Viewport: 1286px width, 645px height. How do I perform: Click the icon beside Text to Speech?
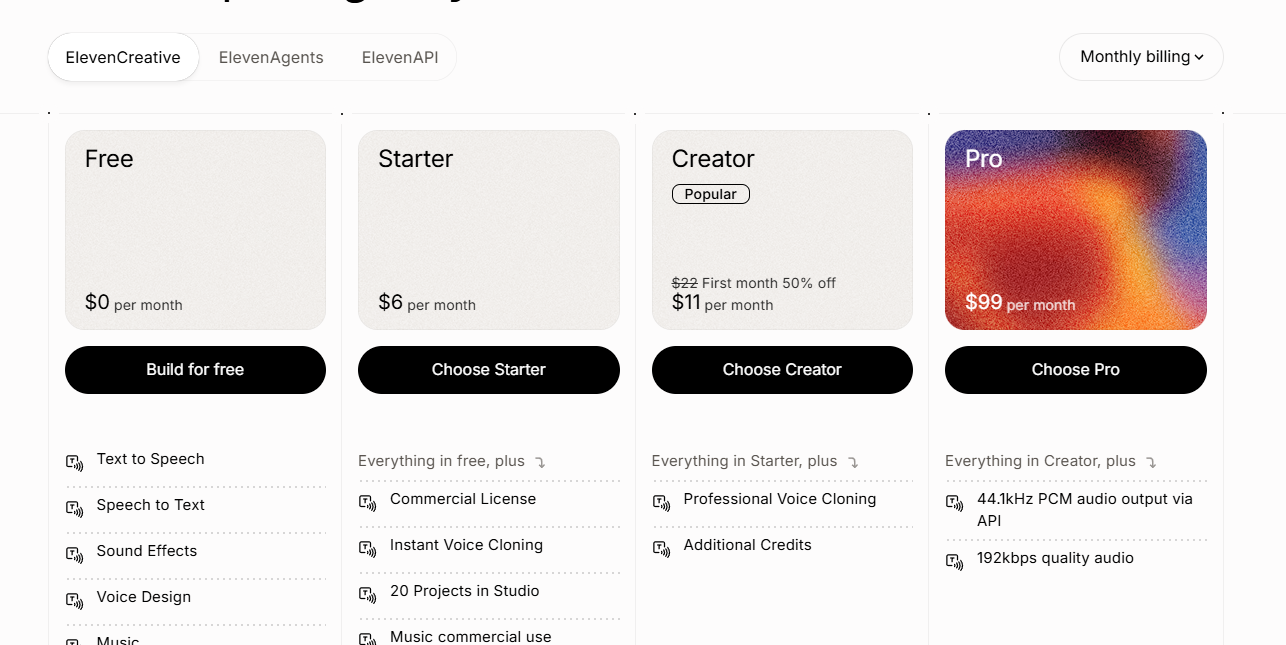75,463
